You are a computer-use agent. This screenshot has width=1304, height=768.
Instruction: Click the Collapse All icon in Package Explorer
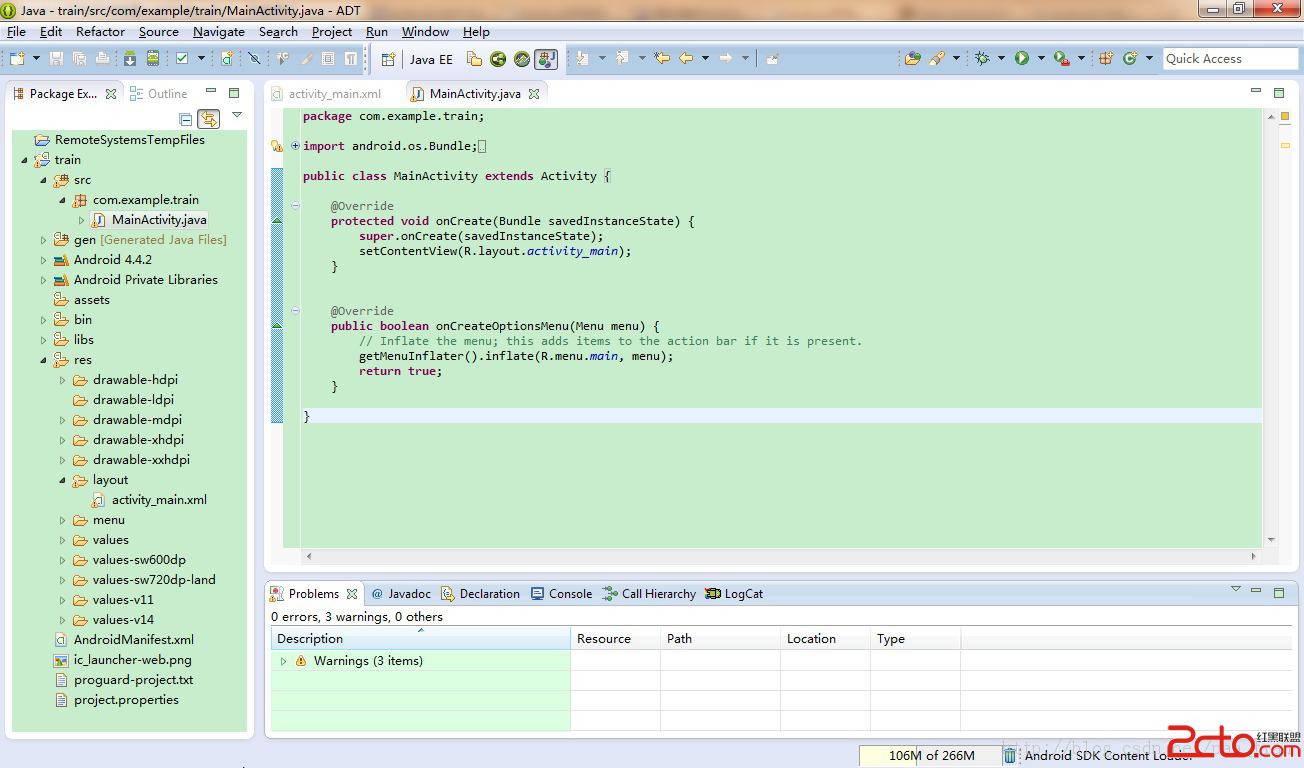click(x=185, y=119)
